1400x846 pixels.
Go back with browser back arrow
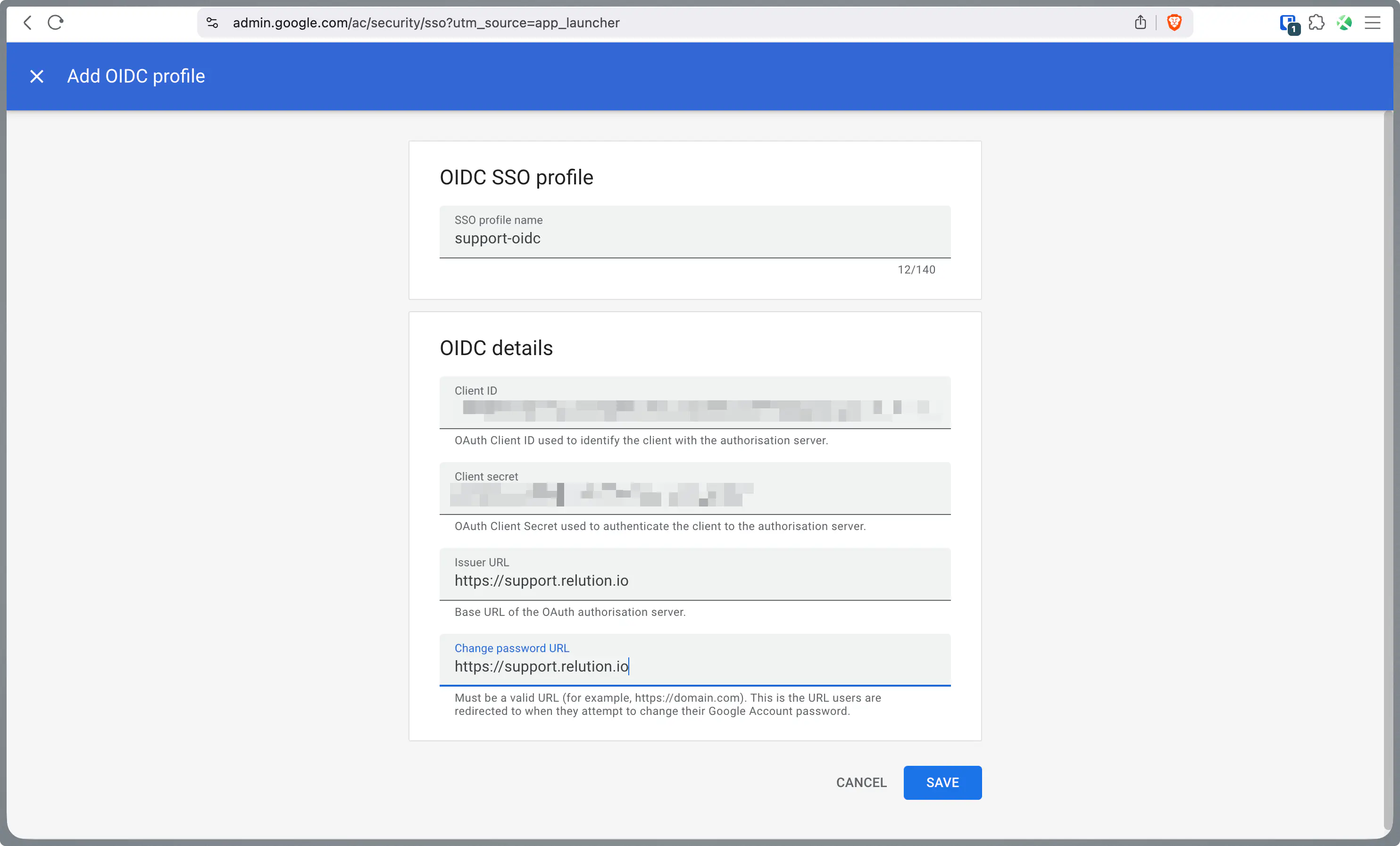point(27,23)
